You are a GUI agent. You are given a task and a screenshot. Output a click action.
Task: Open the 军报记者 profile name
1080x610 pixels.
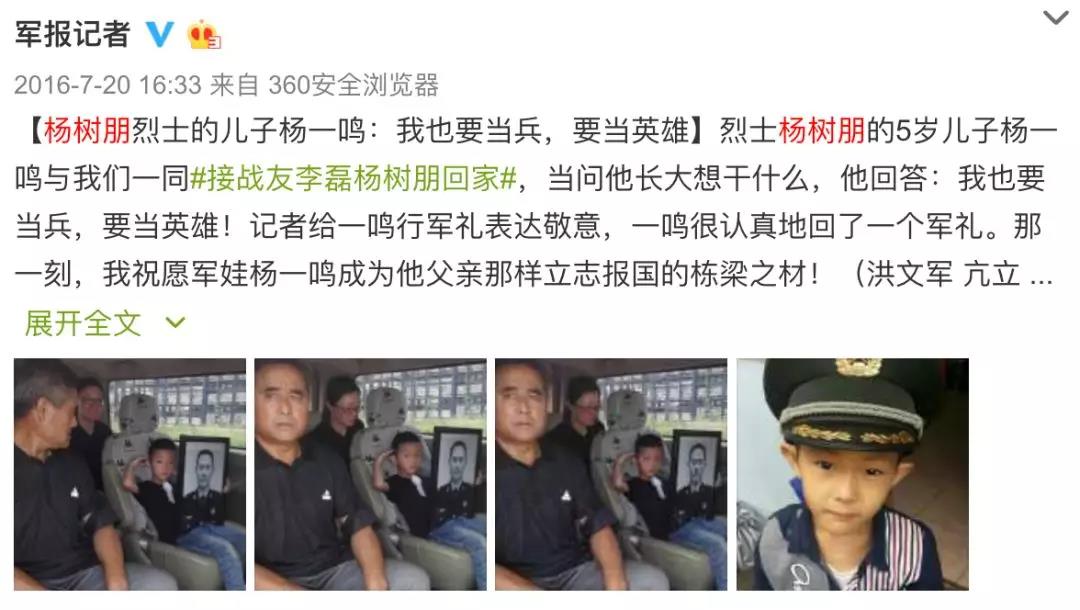[x=72, y=34]
